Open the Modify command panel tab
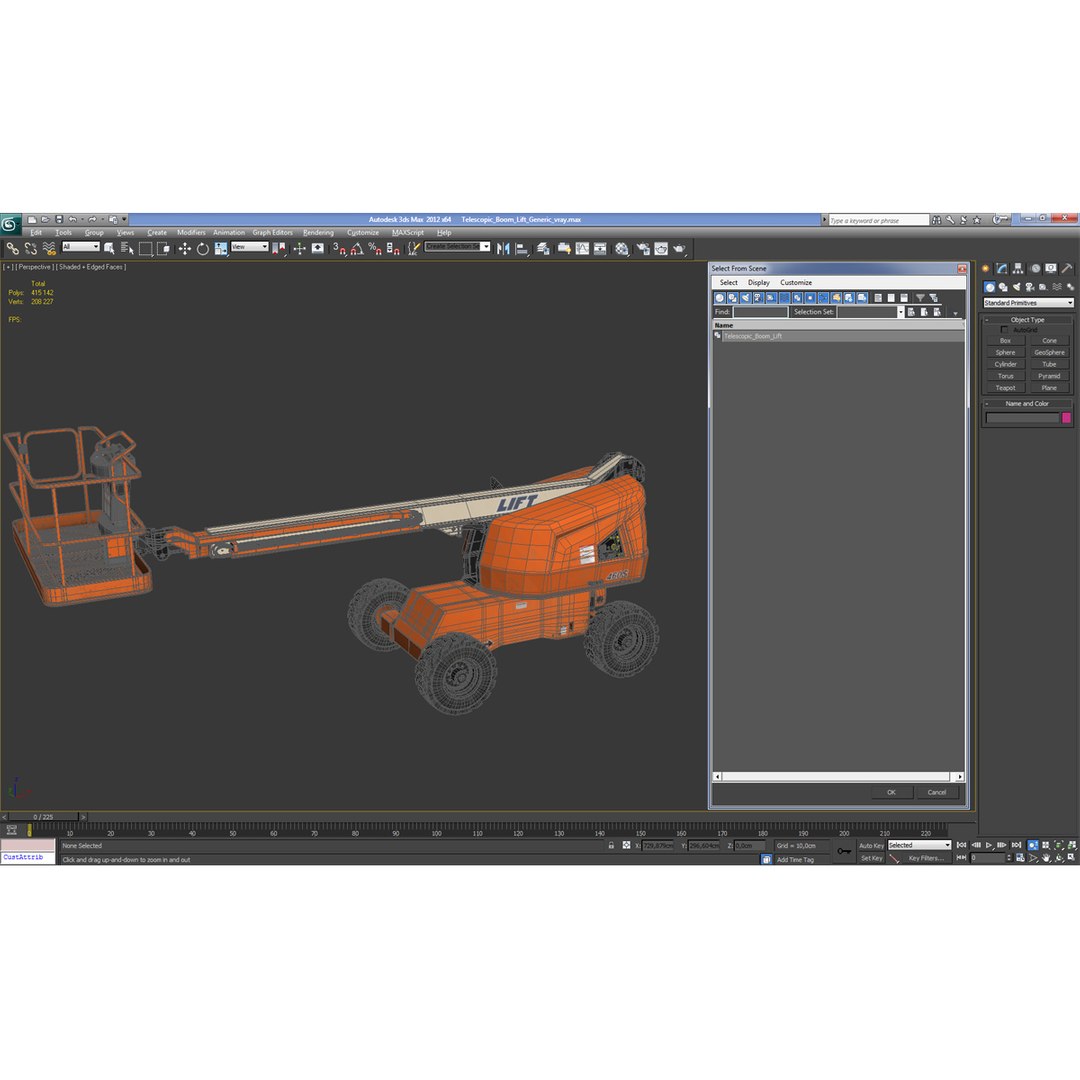 click(x=1001, y=269)
